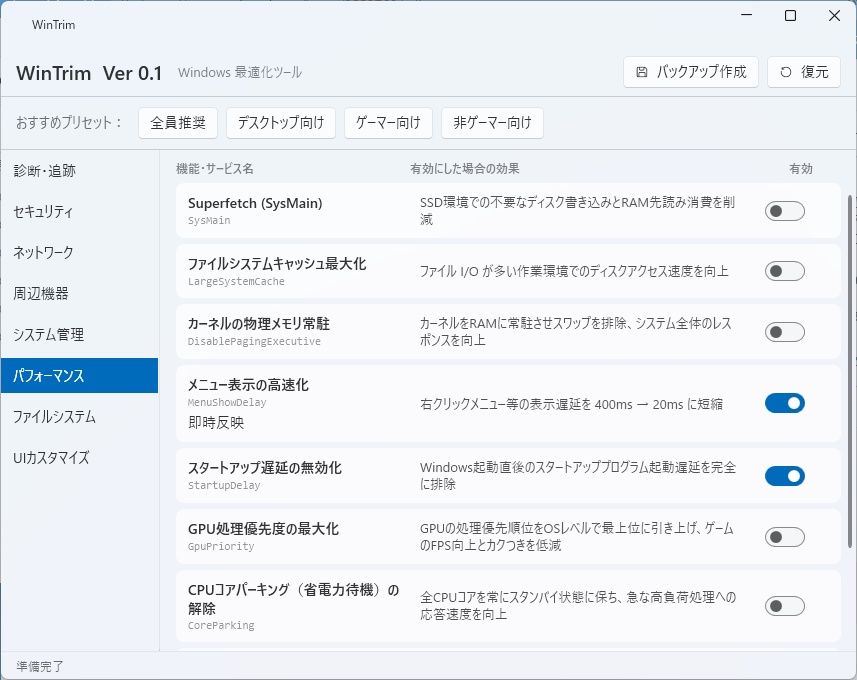The width and height of the screenshot is (857, 680).
Task: Click the 機能・サービス名 column header
Action: 215,169
